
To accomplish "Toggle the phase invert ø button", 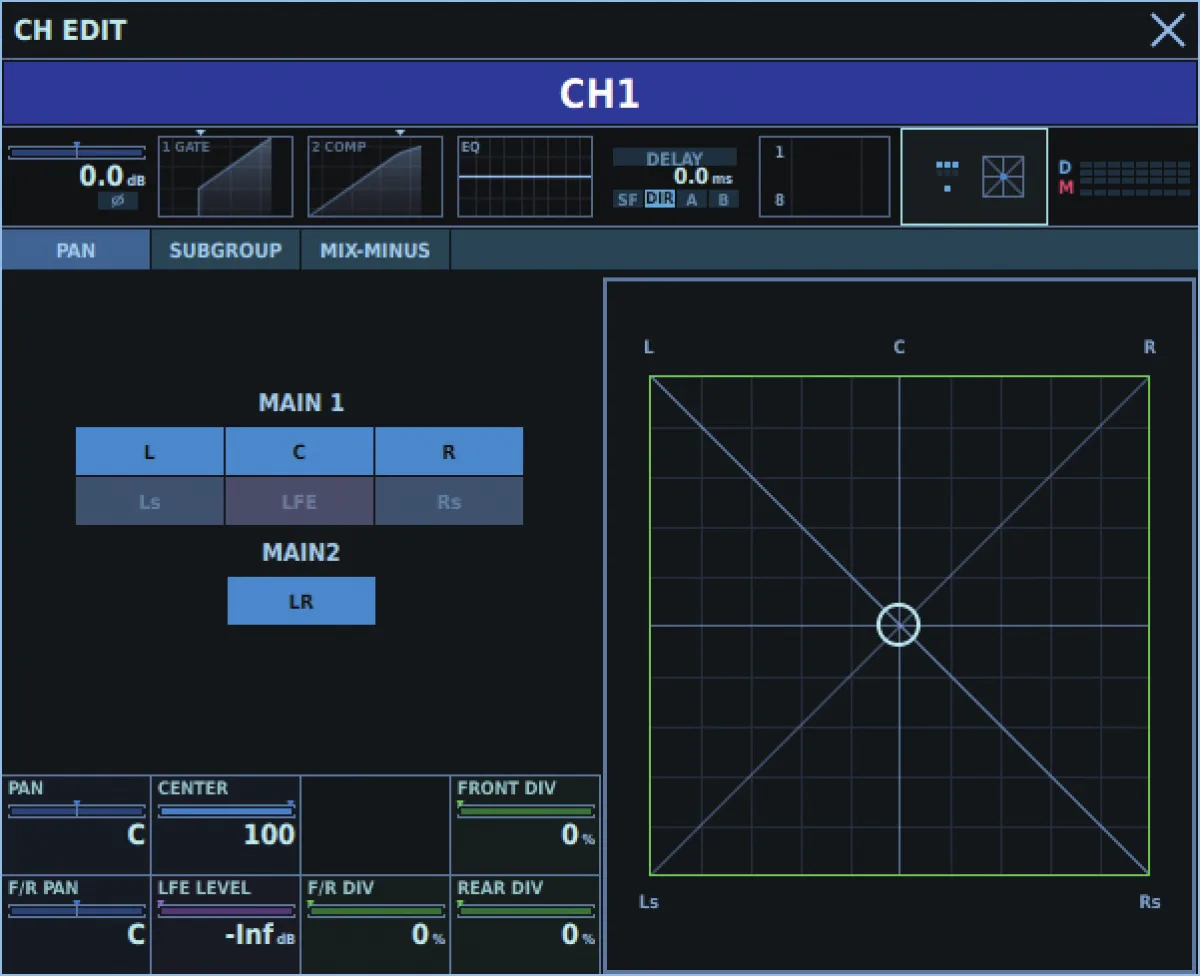I will 117,201.
